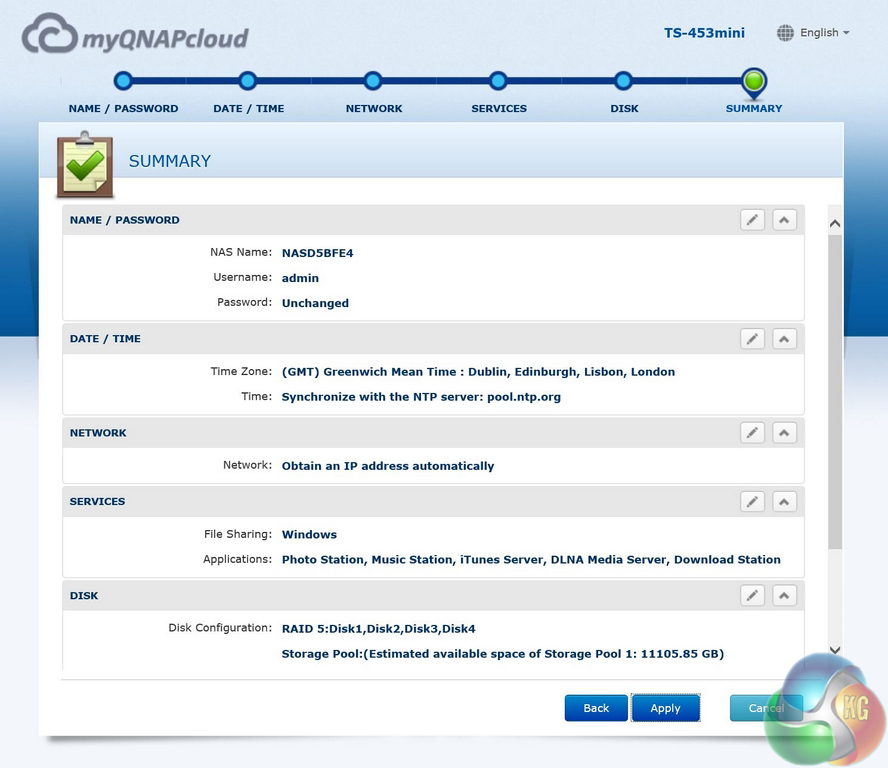888x768 pixels.
Task: Edit the Disk section with pencil icon
Action: pos(752,595)
